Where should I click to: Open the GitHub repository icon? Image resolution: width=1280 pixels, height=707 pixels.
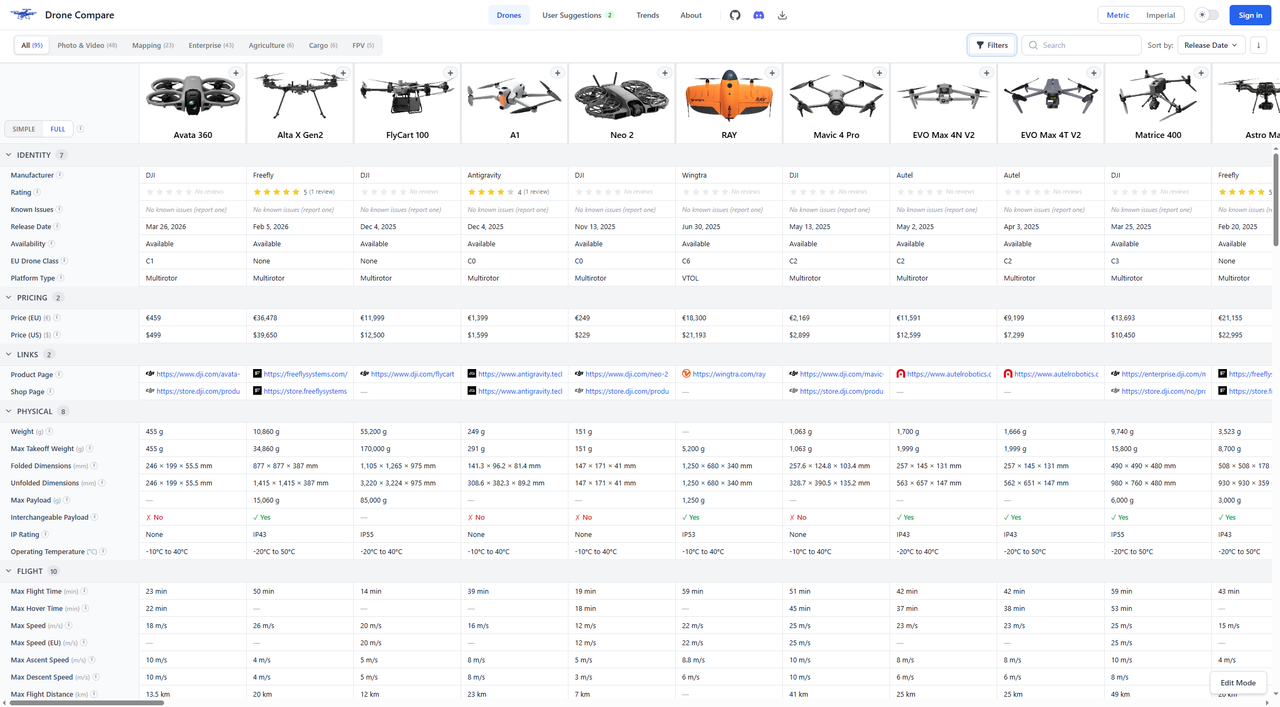pos(735,15)
